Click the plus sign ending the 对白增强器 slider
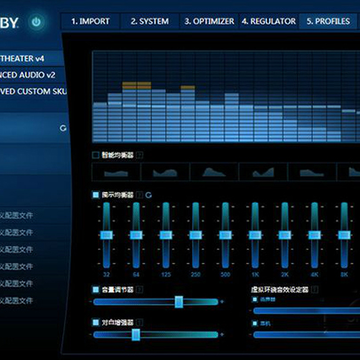 (222, 334)
